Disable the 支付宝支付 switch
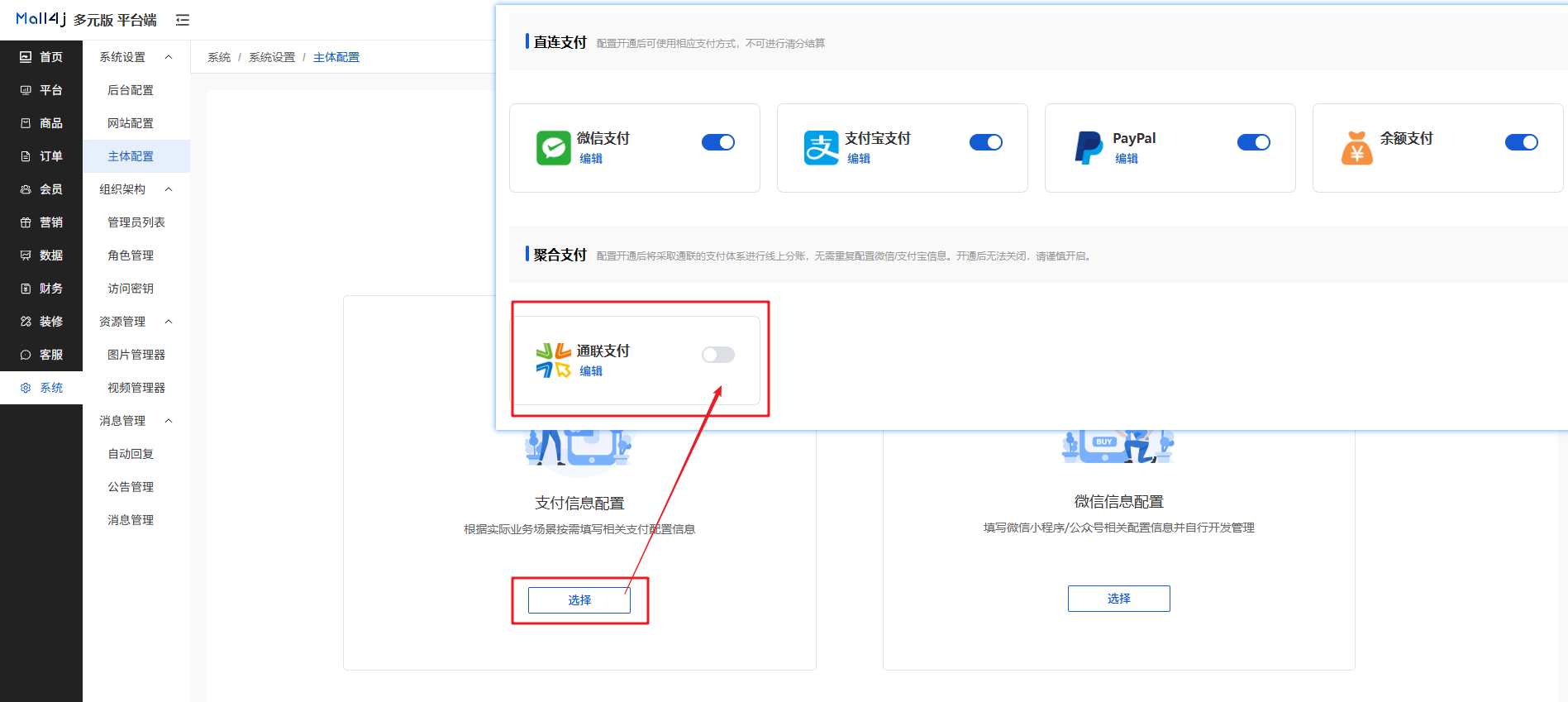The height and width of the screenshot is (702, 1568). point(986,142)
